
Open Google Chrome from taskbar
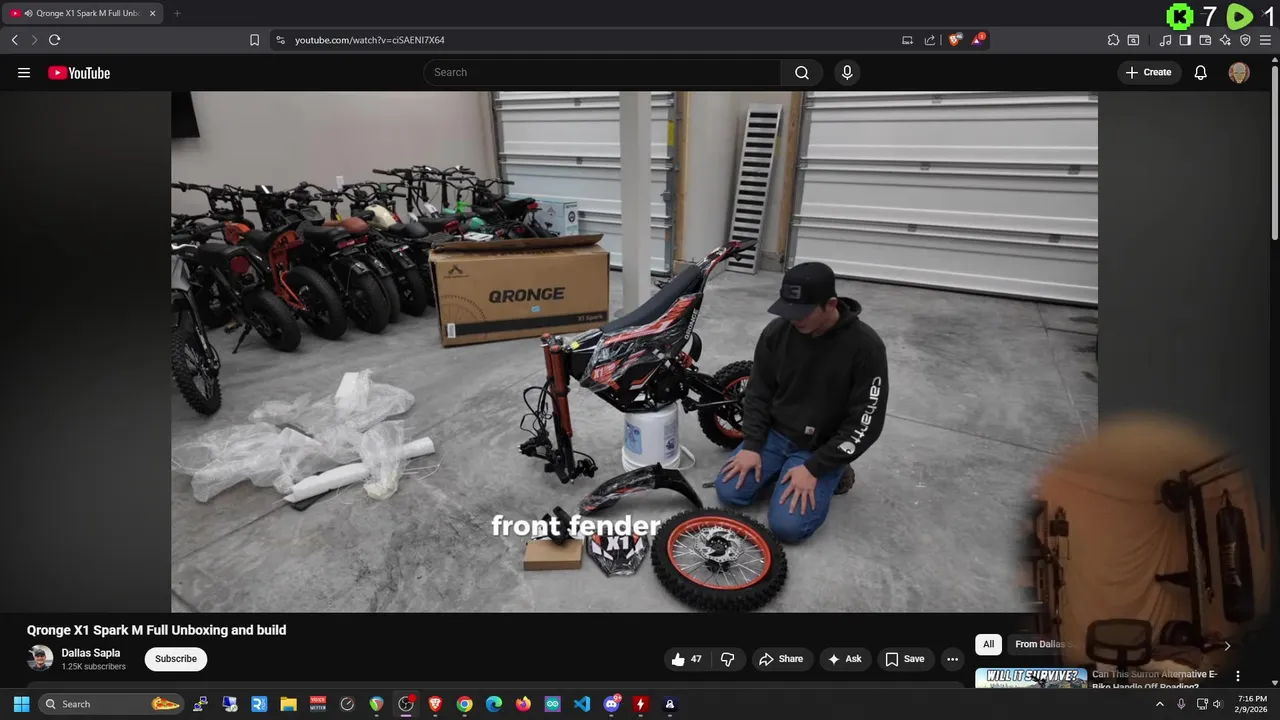[x=464, y=704]
